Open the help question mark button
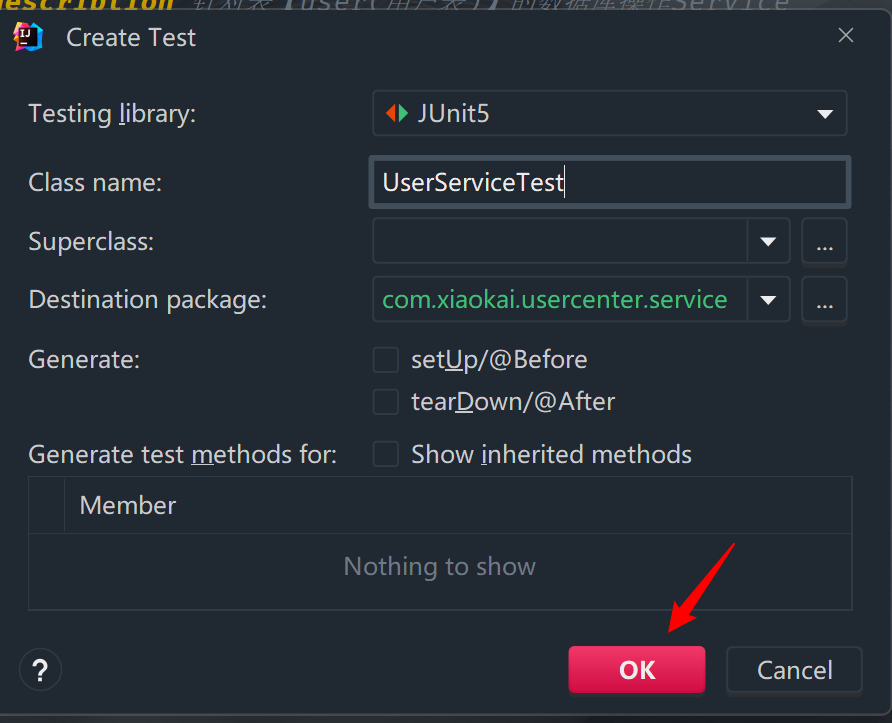Image resolution: width=892 pixels, height=723 pixels. pos(41,670)
